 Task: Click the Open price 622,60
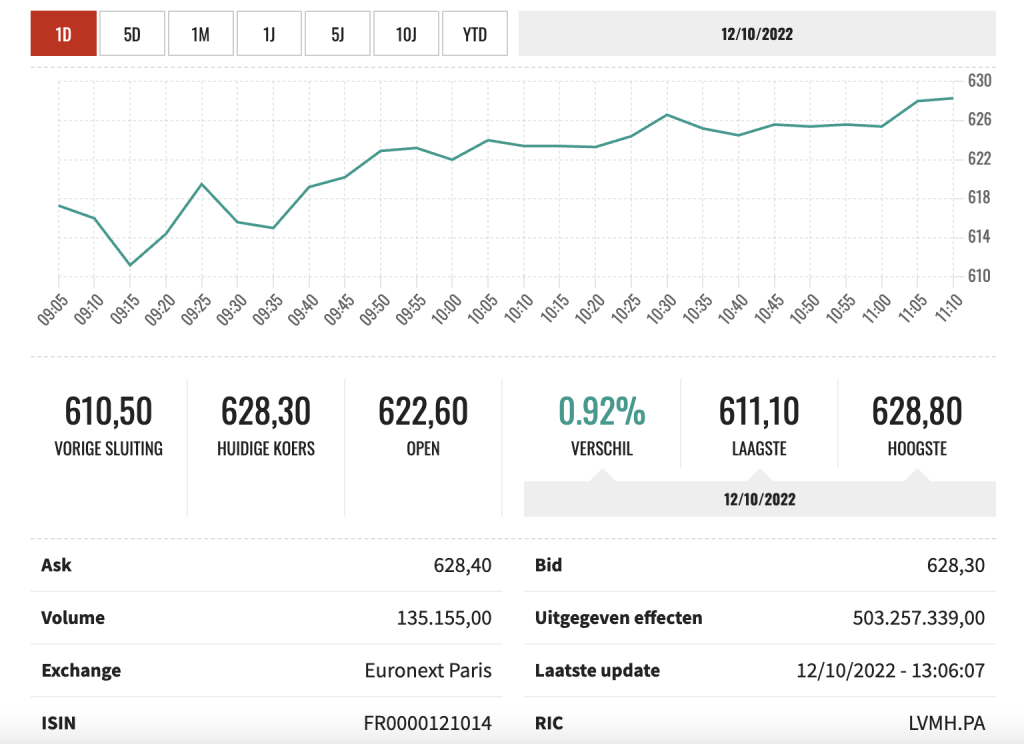click(x=423, y=411)
